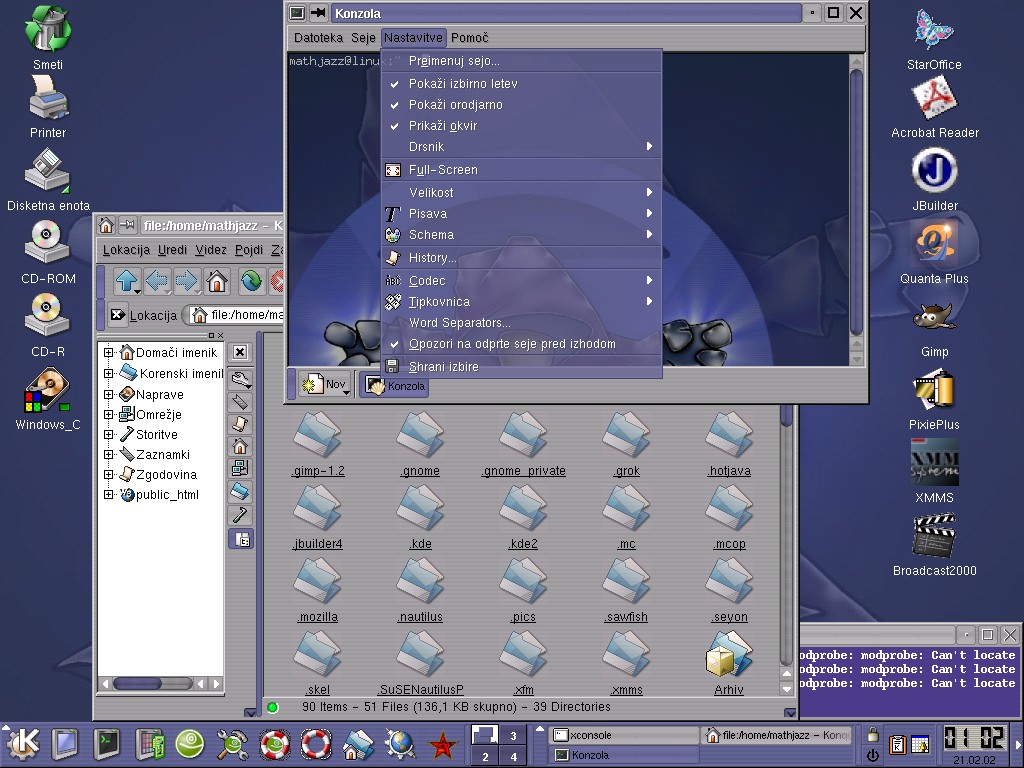The width and height of the screenshot is (1024, 768).
Task: Launch JBuilder from desktop
Action: pos(935,171)
